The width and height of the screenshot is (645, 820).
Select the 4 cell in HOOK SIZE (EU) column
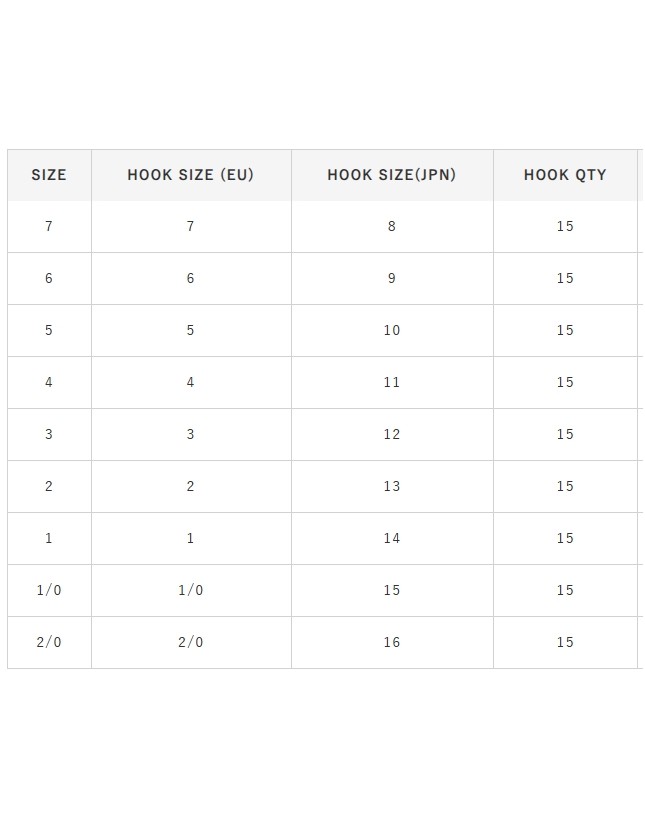[190, 383]
